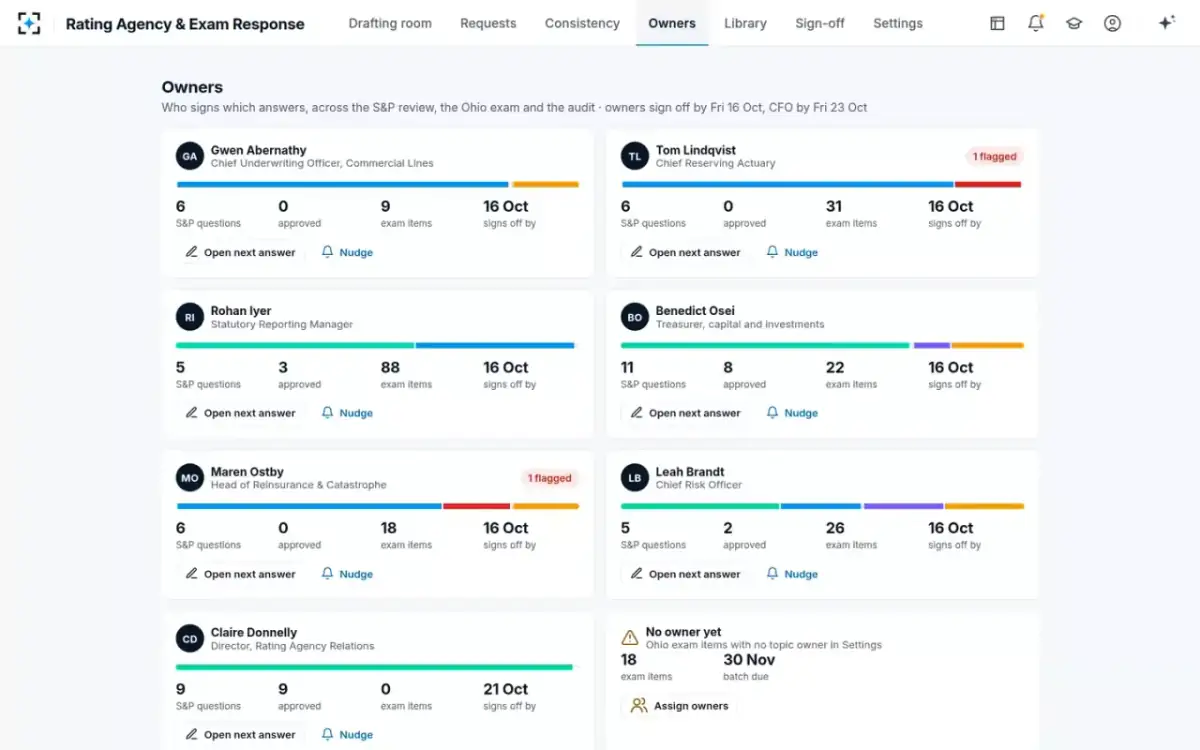Image resolution: width=1200 pixels, height=750 pixels.
Task: Open next answer for Gwen Abernathy
Action: (x=240, y=253)
